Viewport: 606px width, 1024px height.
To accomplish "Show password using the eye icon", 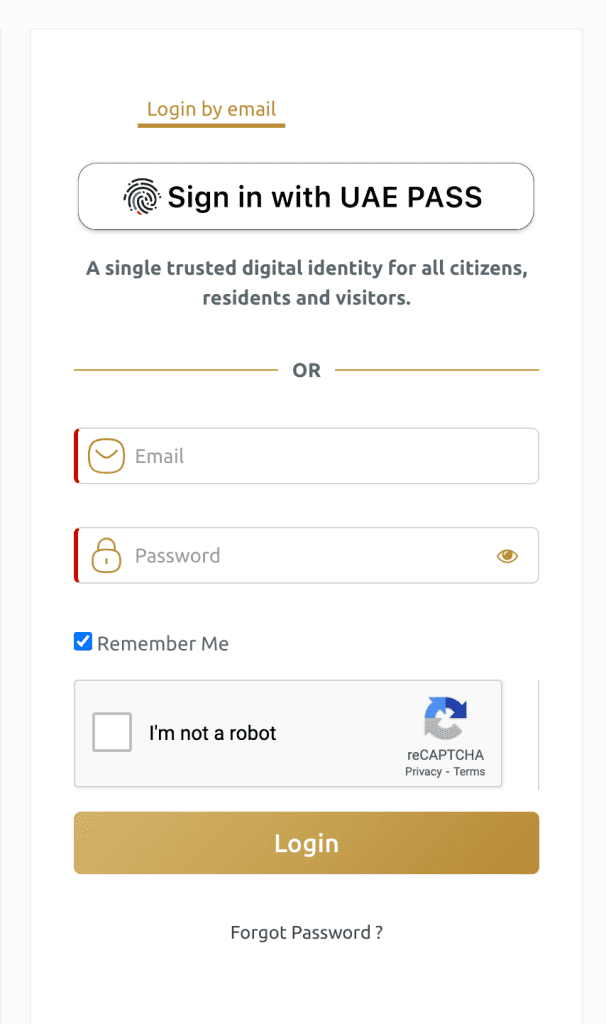I will [x=507, y=556].
